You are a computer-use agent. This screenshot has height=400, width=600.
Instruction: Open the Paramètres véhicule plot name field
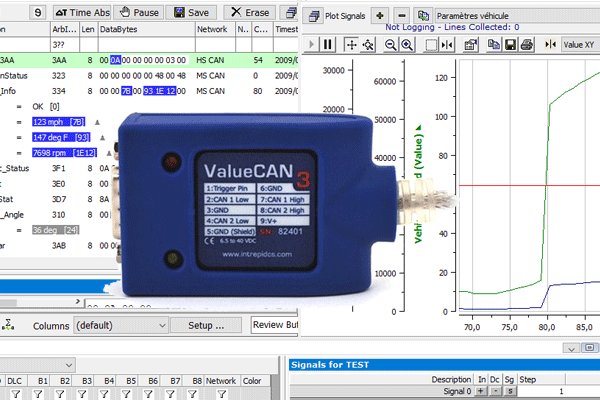pyautogui.click(x=517, y=16)
